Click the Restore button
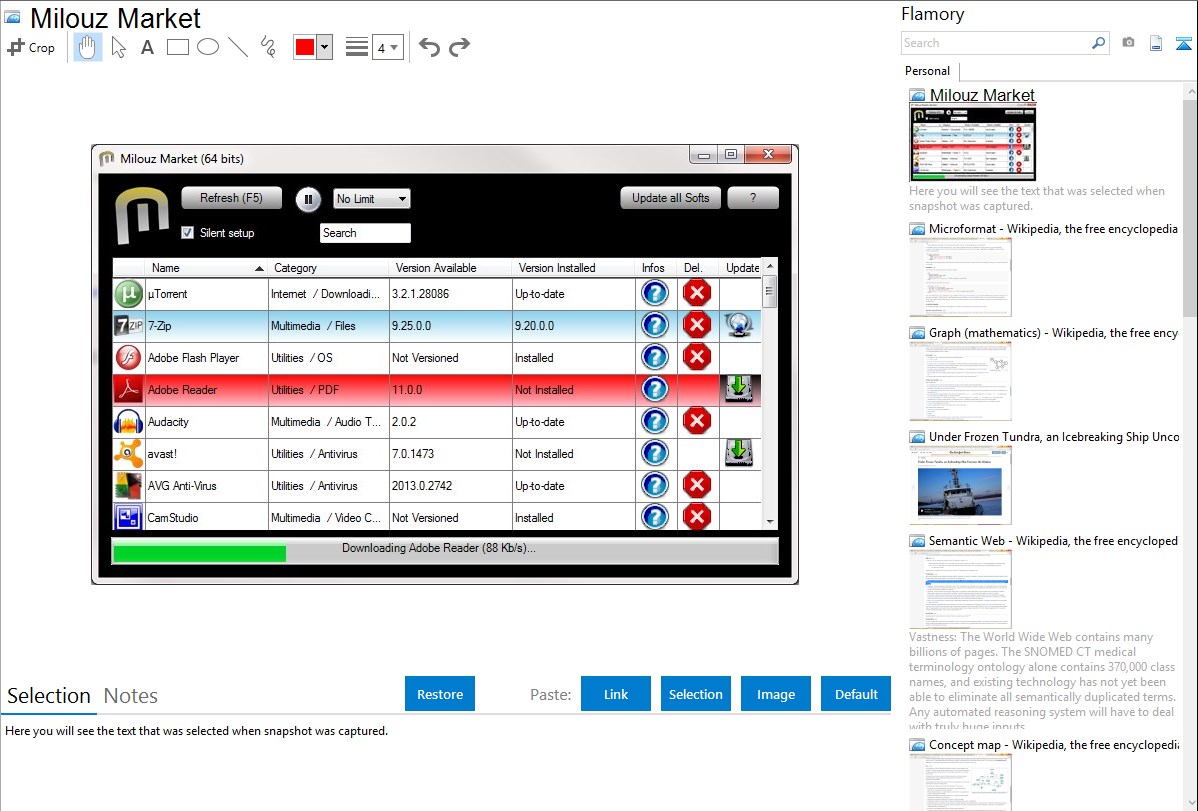Screen dimensions: 1198x811 pos(440,694)
